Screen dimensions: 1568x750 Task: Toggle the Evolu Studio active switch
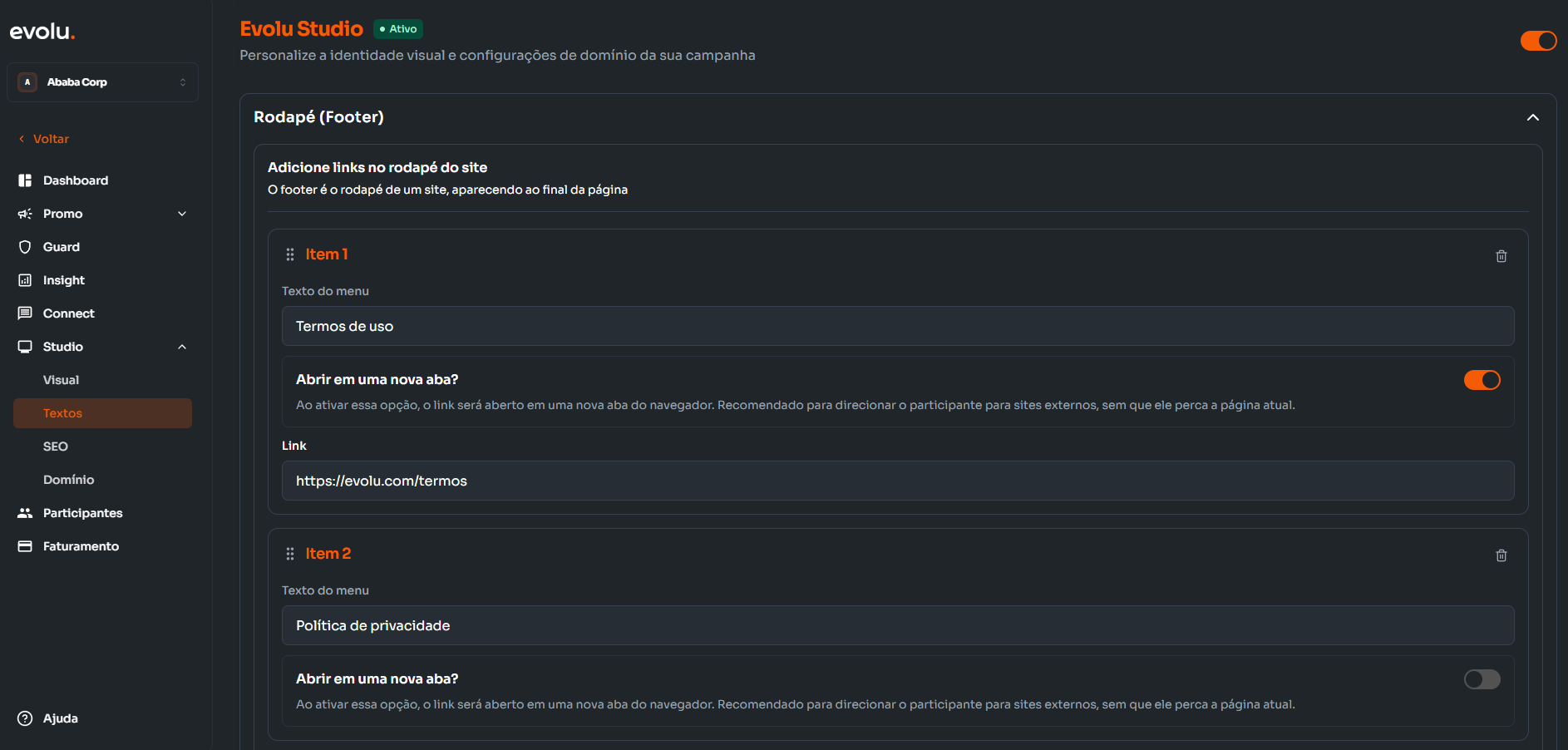[1538, 41]
